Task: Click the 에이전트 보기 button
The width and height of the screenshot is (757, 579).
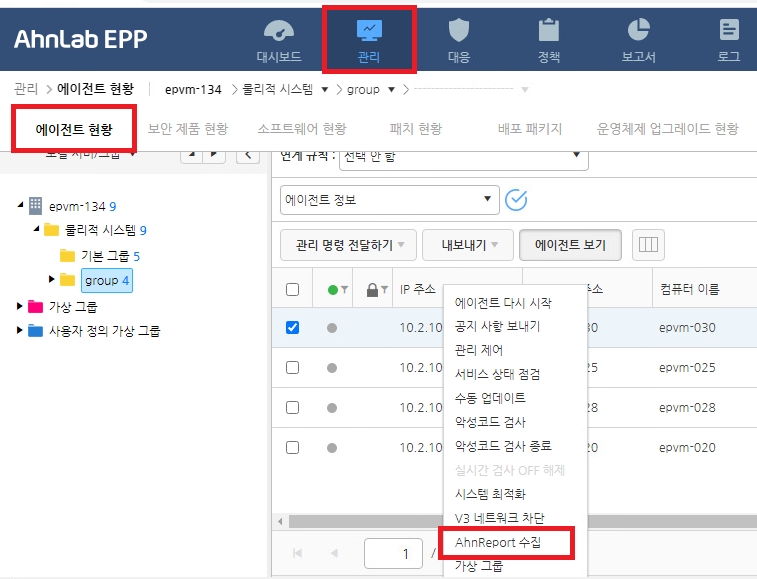Action: tap(570, 245)
